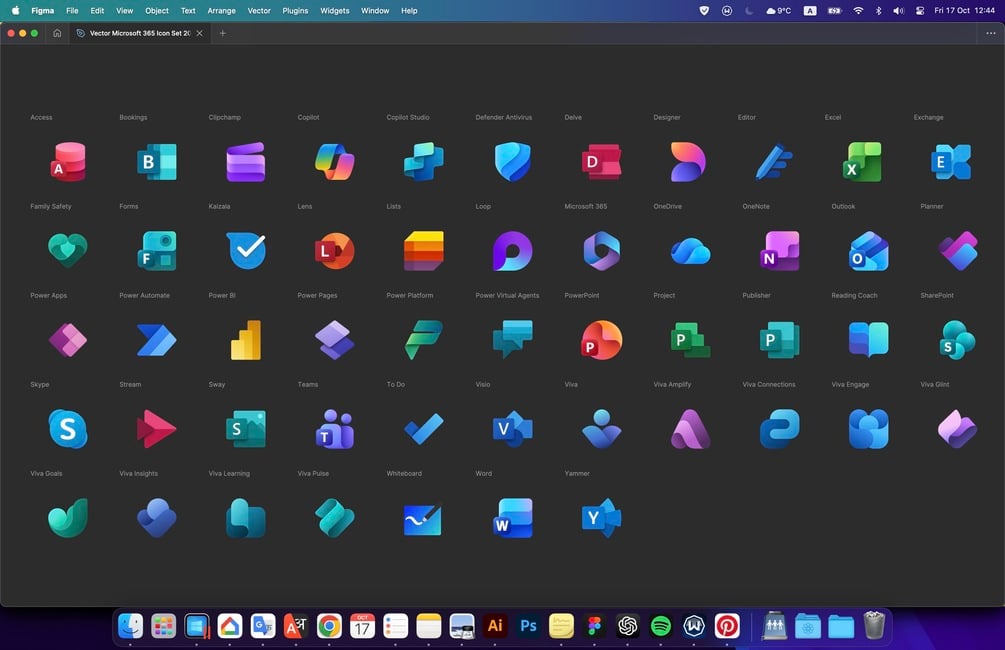Click the 'Reading Coach' label
The height and width of the screenshot is (650, 1005).
pyautogui.click(x=854, y=296)
